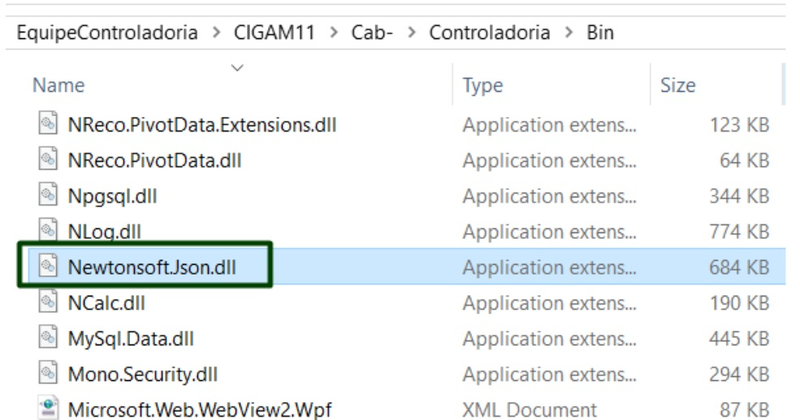Expand chevron after Cab- in breadcrumb
800x420 pixels.
coord(411,33)
